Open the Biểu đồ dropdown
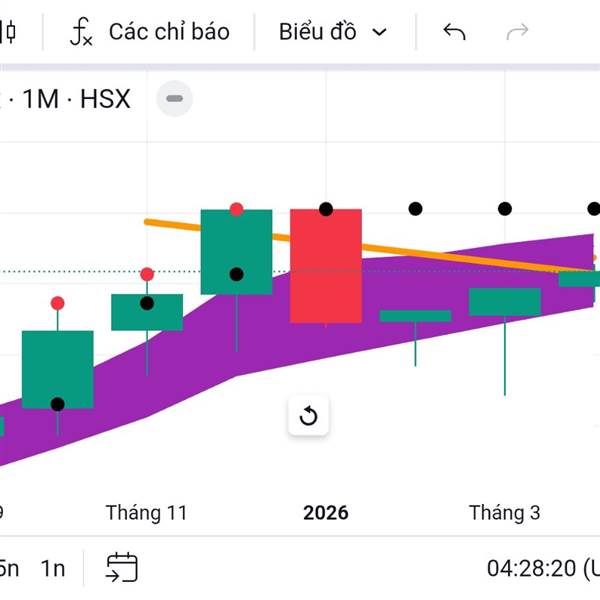 pos(332,32)
